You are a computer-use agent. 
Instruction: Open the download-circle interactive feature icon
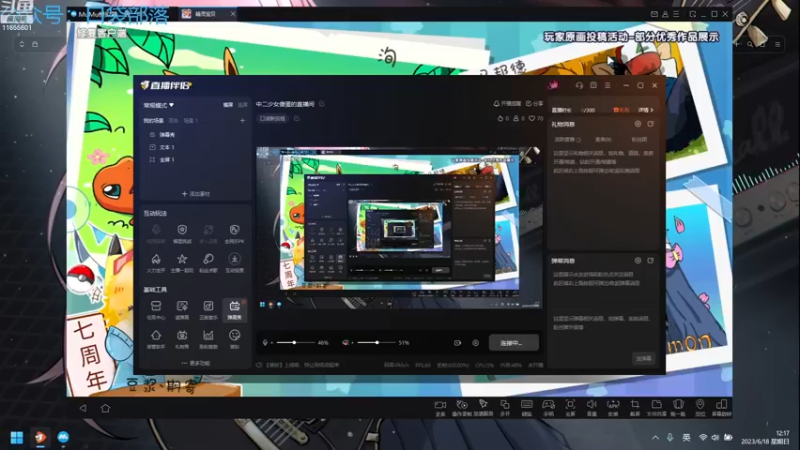(x=234, y=263)
